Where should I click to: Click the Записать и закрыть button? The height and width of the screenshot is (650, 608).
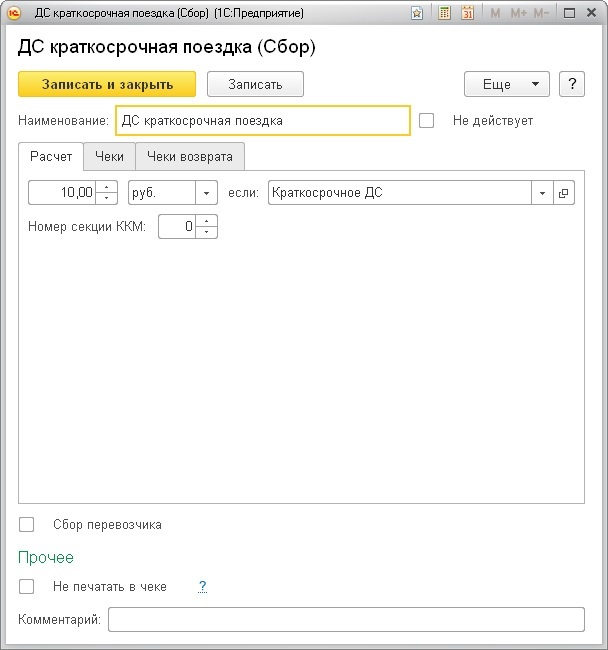click(x=107, y=84)
